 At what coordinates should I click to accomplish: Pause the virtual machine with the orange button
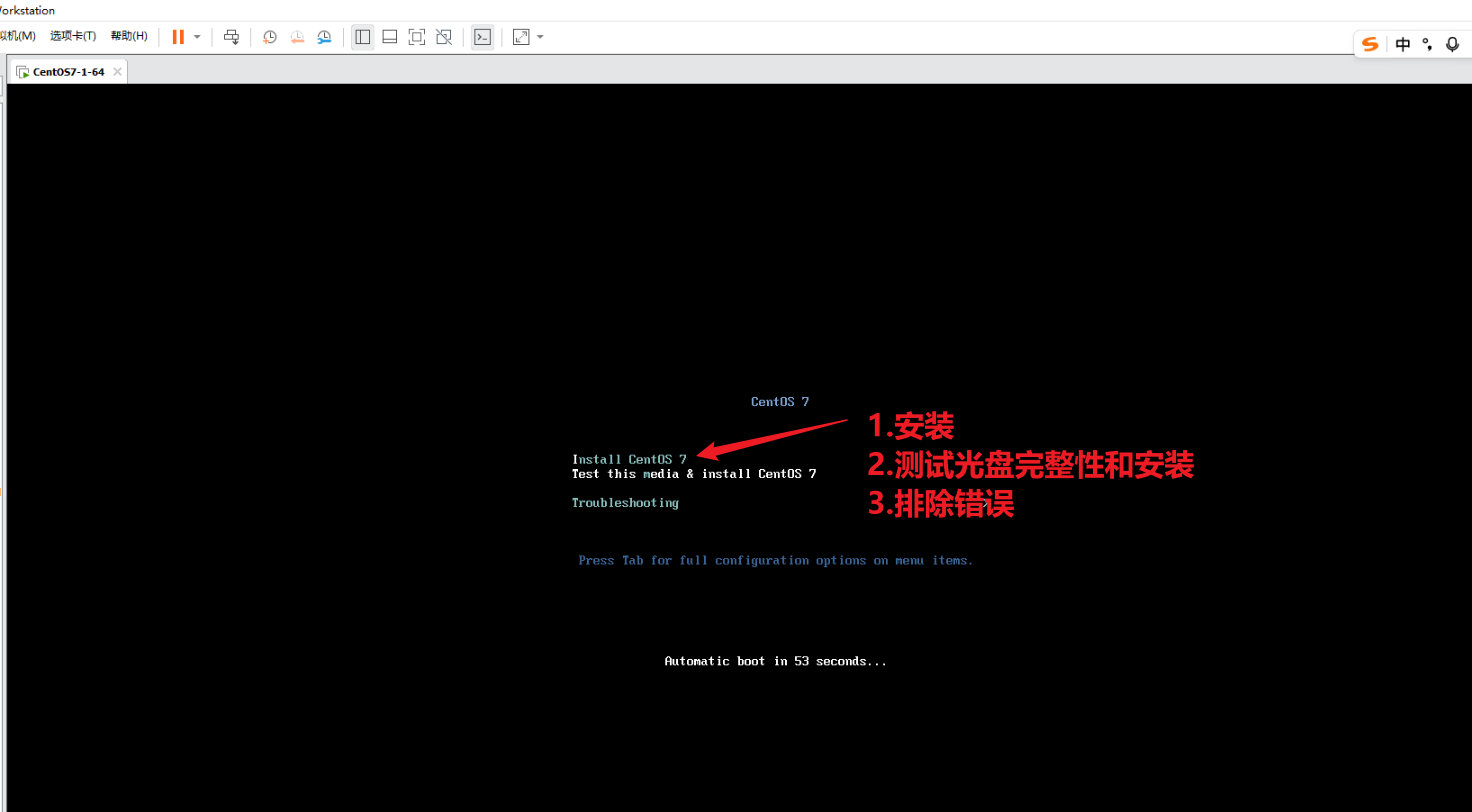178,37
